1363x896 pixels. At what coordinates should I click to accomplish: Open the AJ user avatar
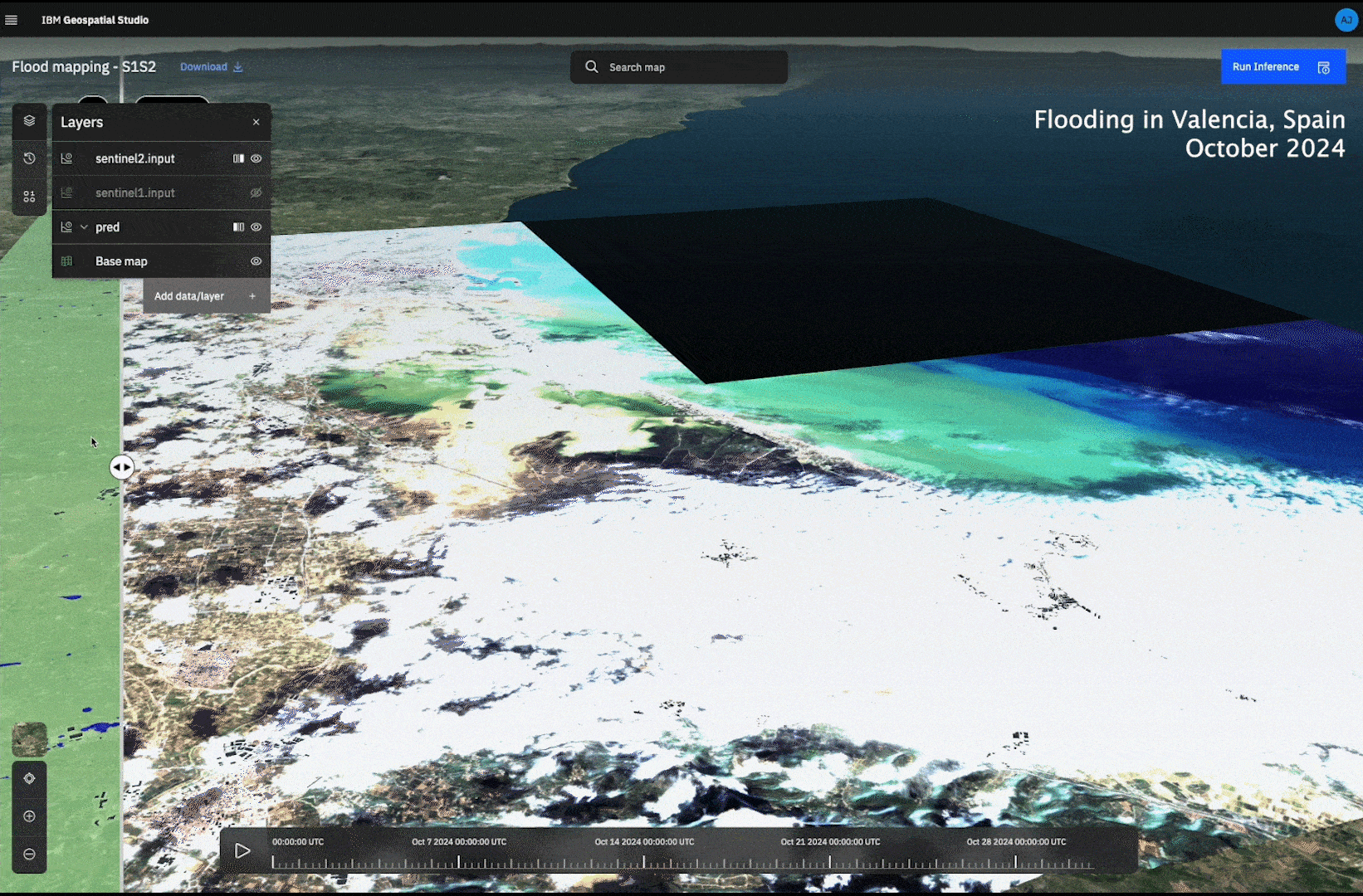point(1346,20)
